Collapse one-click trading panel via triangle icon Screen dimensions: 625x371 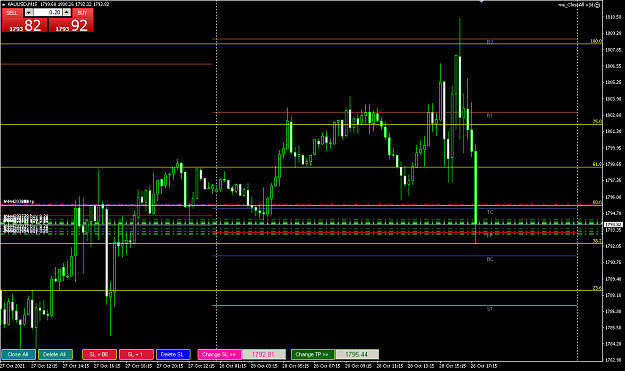(3, 4)
